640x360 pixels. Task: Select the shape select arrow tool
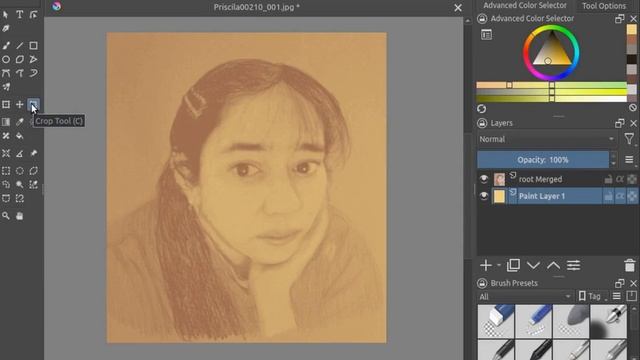pos(6,15)
